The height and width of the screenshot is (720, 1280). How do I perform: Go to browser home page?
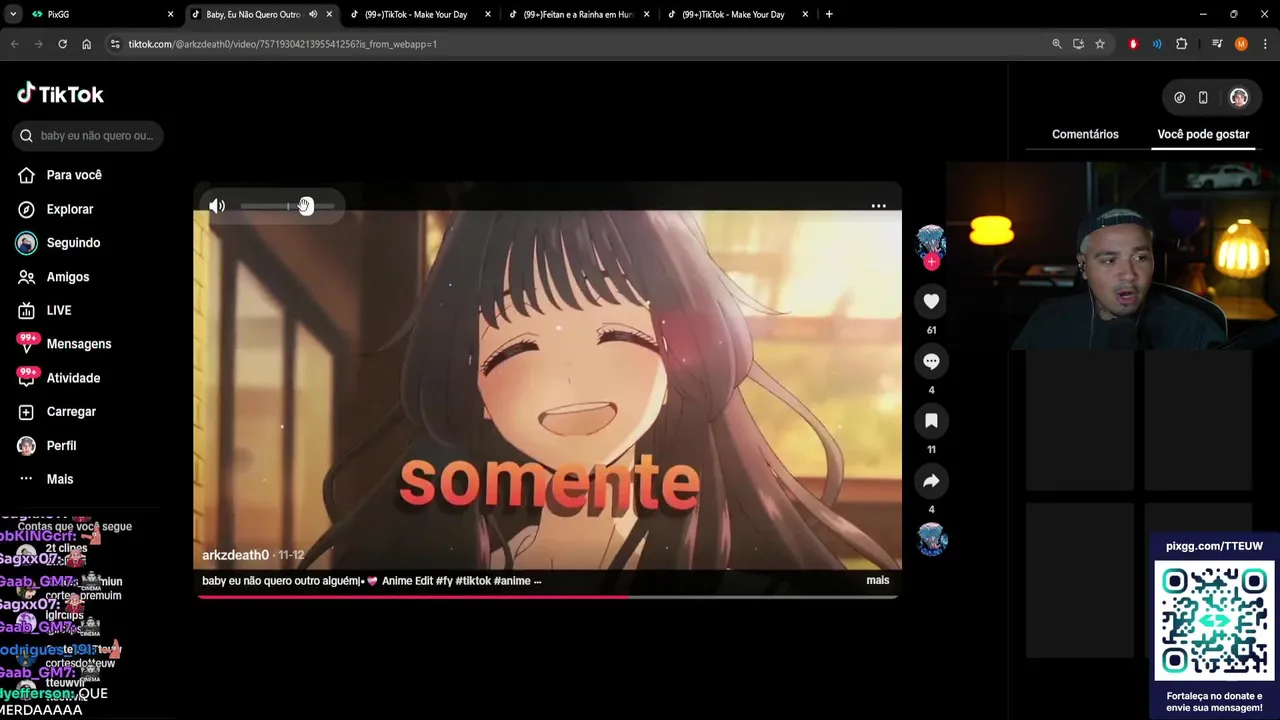click(x=86, y=44)
